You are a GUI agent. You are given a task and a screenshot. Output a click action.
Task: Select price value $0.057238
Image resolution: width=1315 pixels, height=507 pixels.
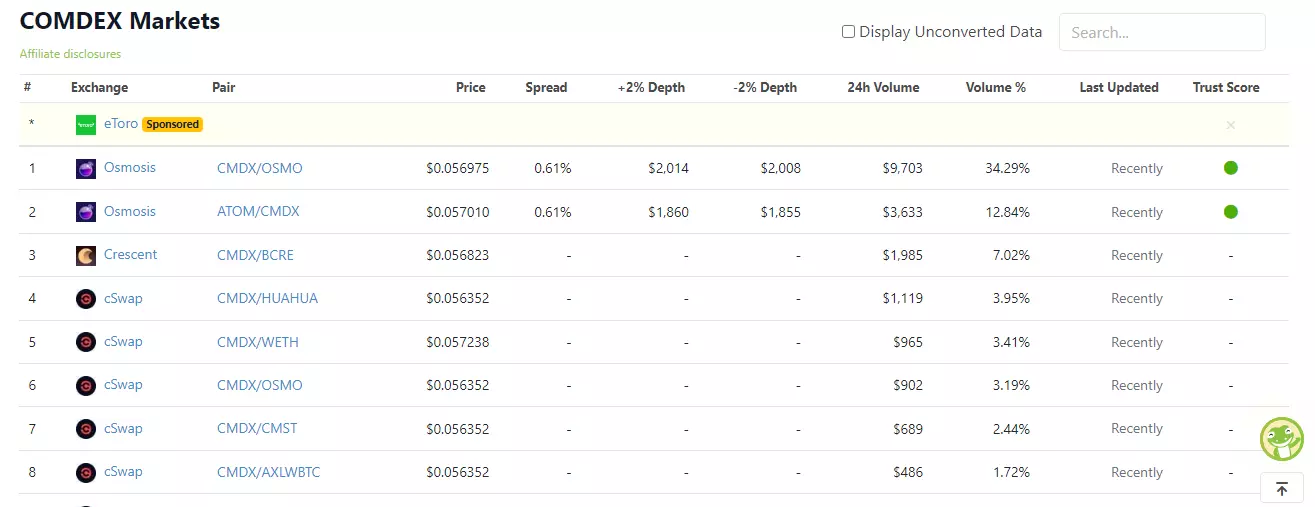458,342
